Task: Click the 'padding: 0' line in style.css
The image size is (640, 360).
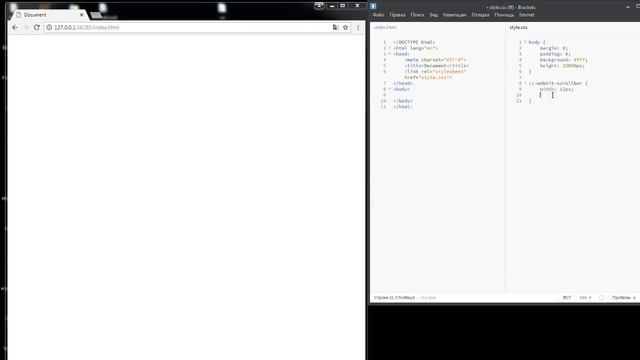Action: pos(555,54)
